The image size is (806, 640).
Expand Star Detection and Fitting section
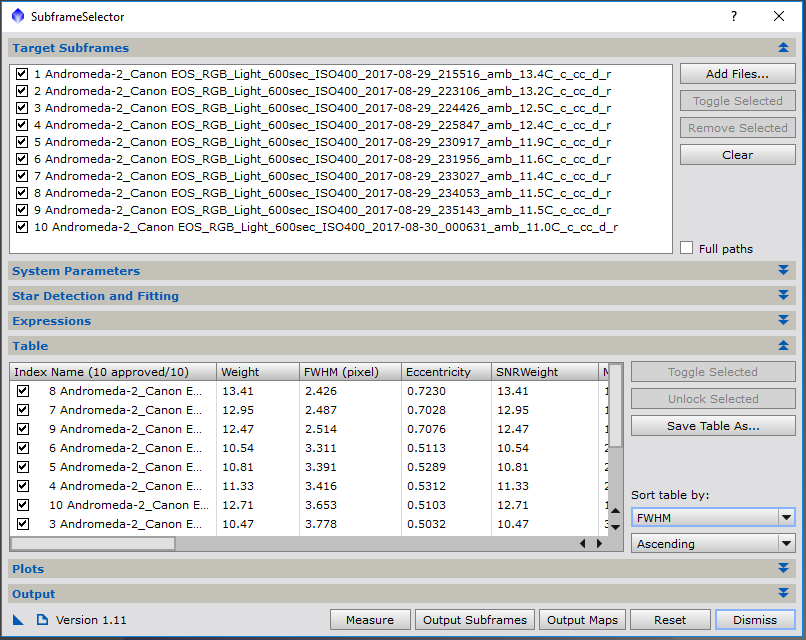click(783, 296)
